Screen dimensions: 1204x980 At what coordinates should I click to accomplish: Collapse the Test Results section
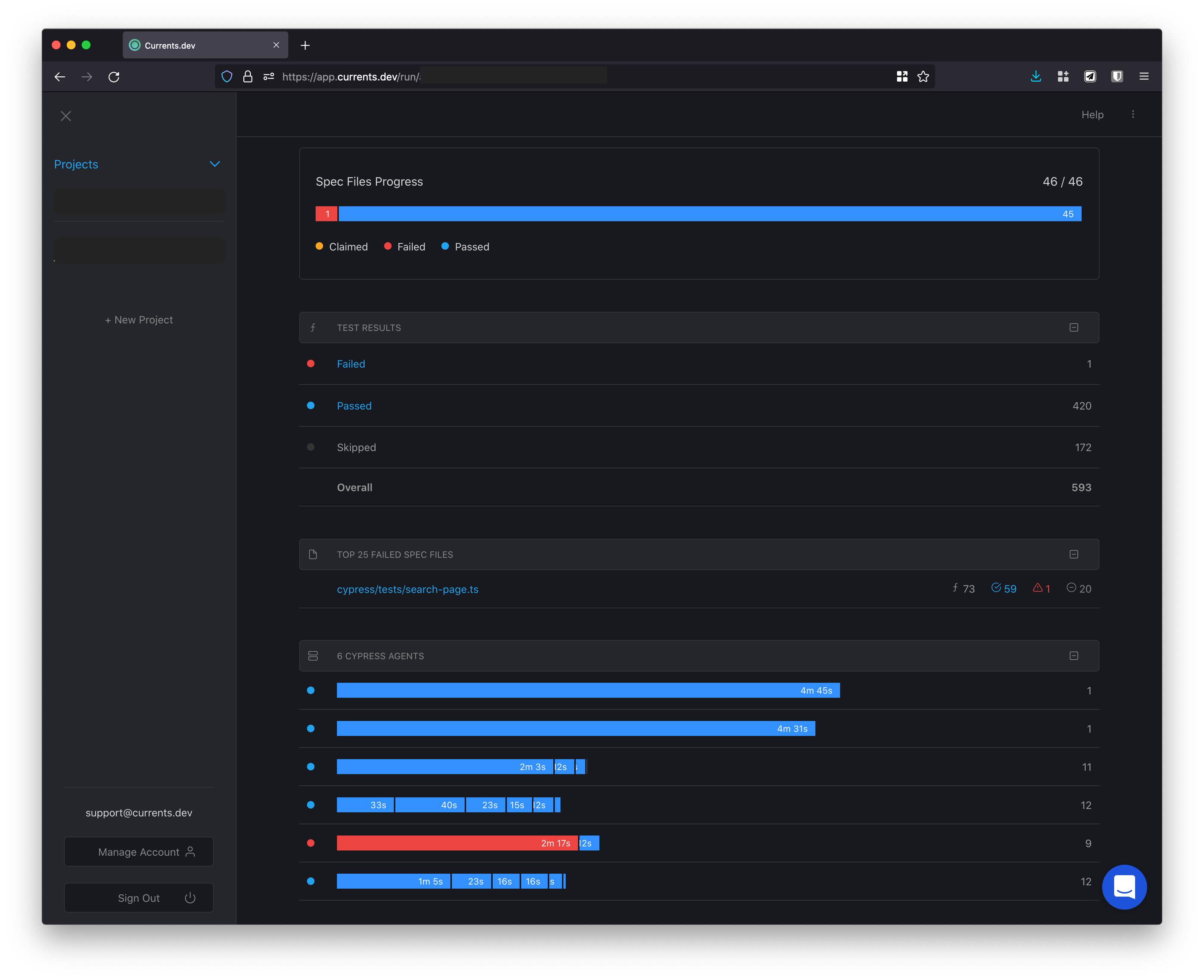click(x=1074, y=328)
